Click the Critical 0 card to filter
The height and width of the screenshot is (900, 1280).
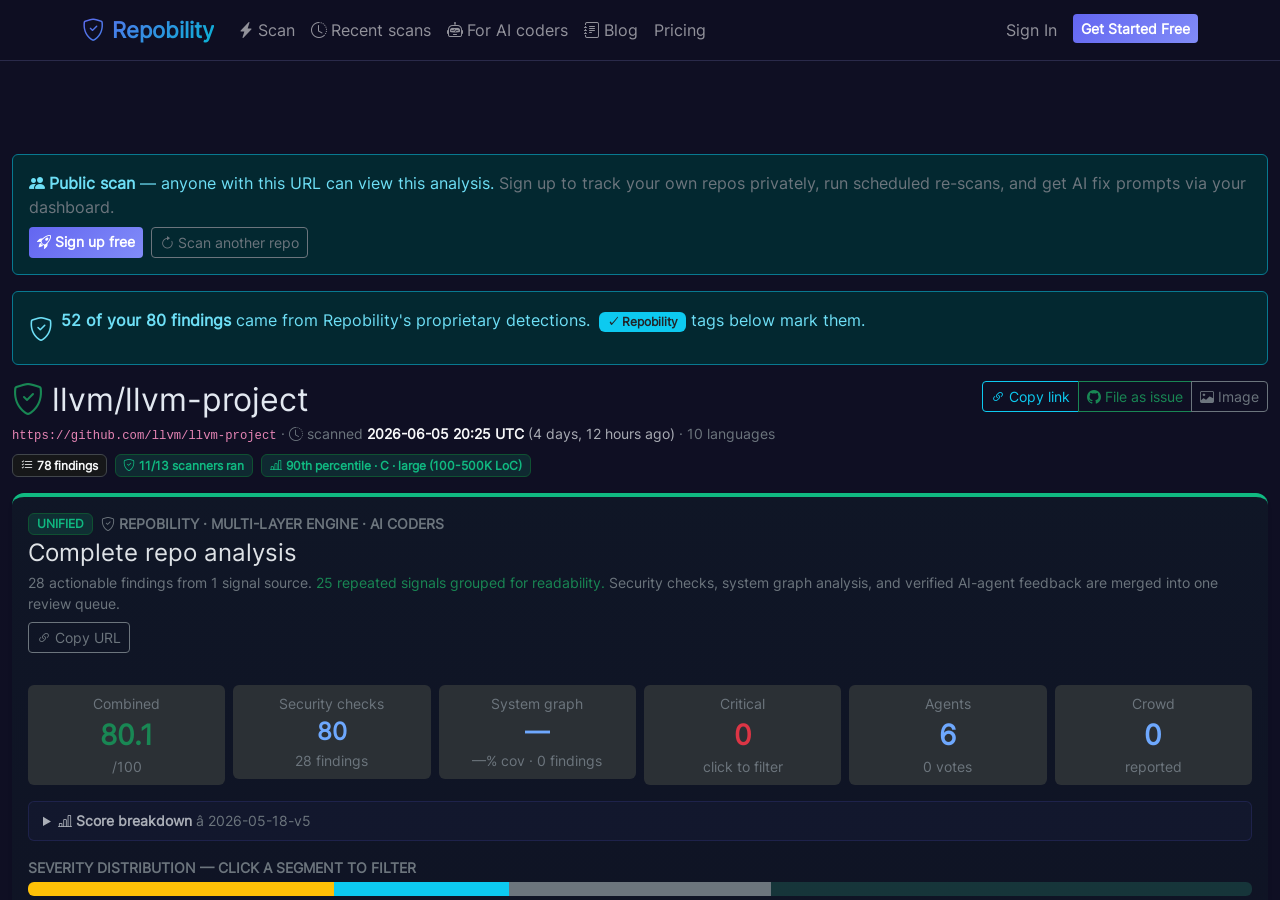(743, 735)
